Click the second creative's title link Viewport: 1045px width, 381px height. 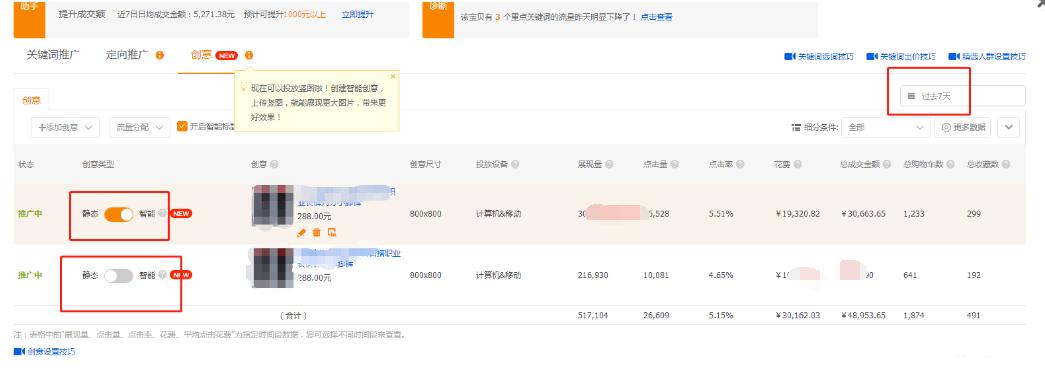click(349, 258)
